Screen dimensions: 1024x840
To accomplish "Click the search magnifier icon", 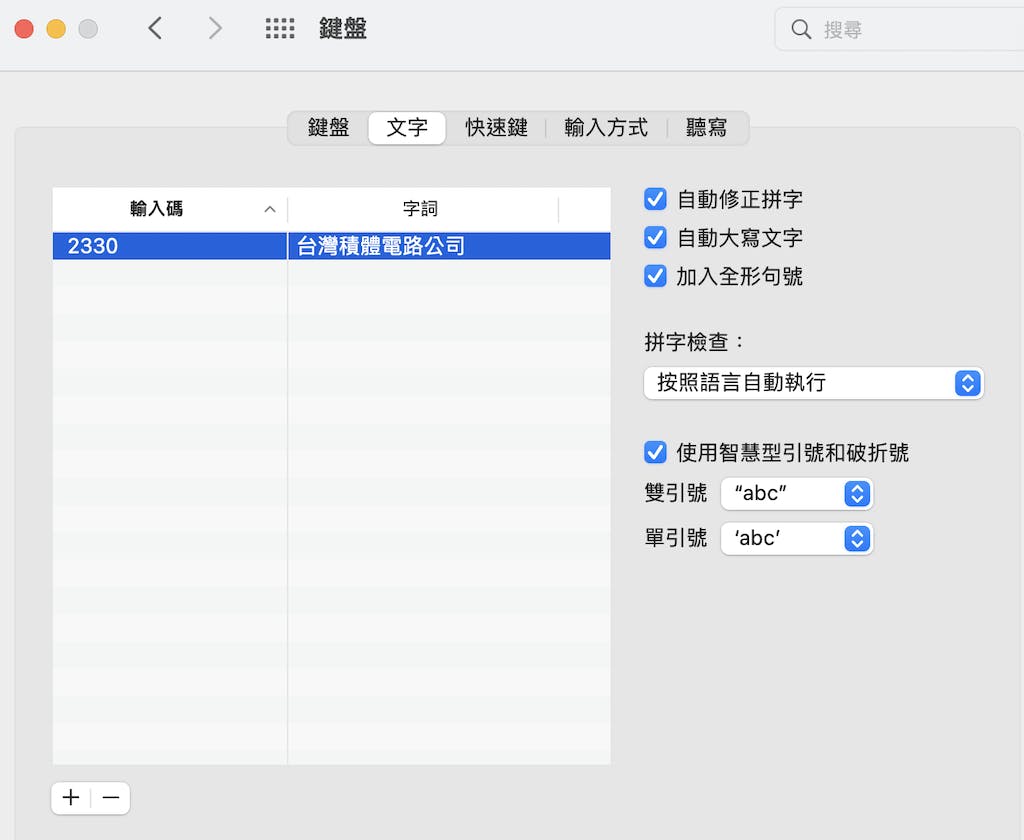I will 801,30.
